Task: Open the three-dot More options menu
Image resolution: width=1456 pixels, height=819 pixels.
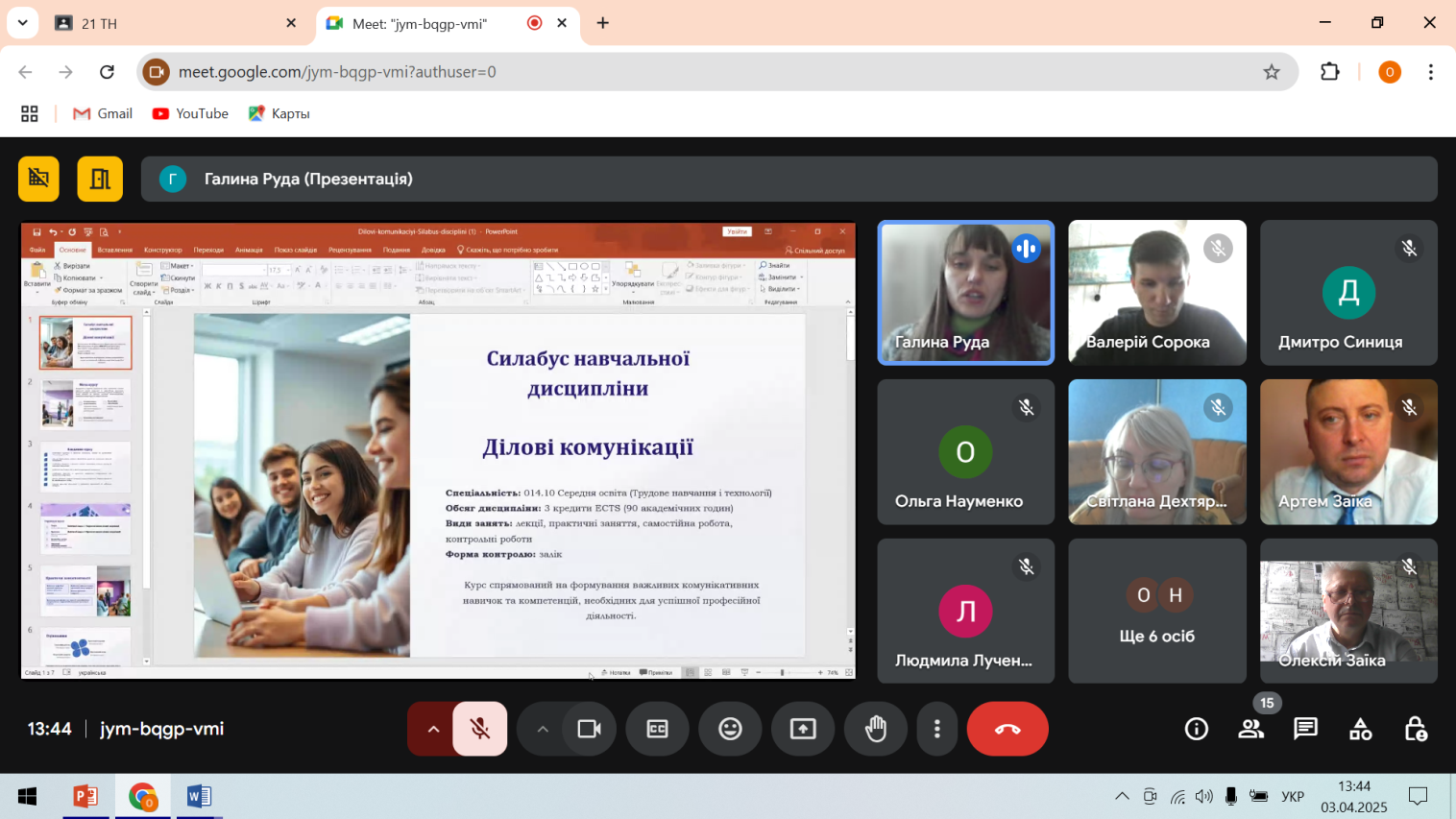Action: (936, 729)
